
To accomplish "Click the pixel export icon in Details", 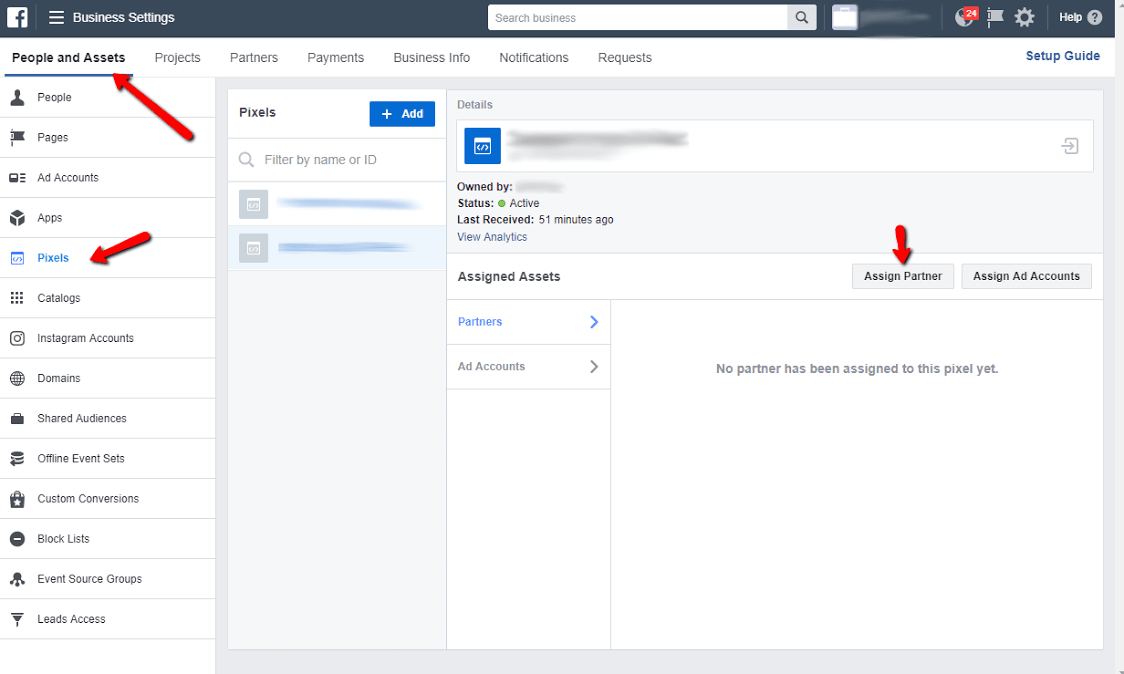I will (1069, 147).
